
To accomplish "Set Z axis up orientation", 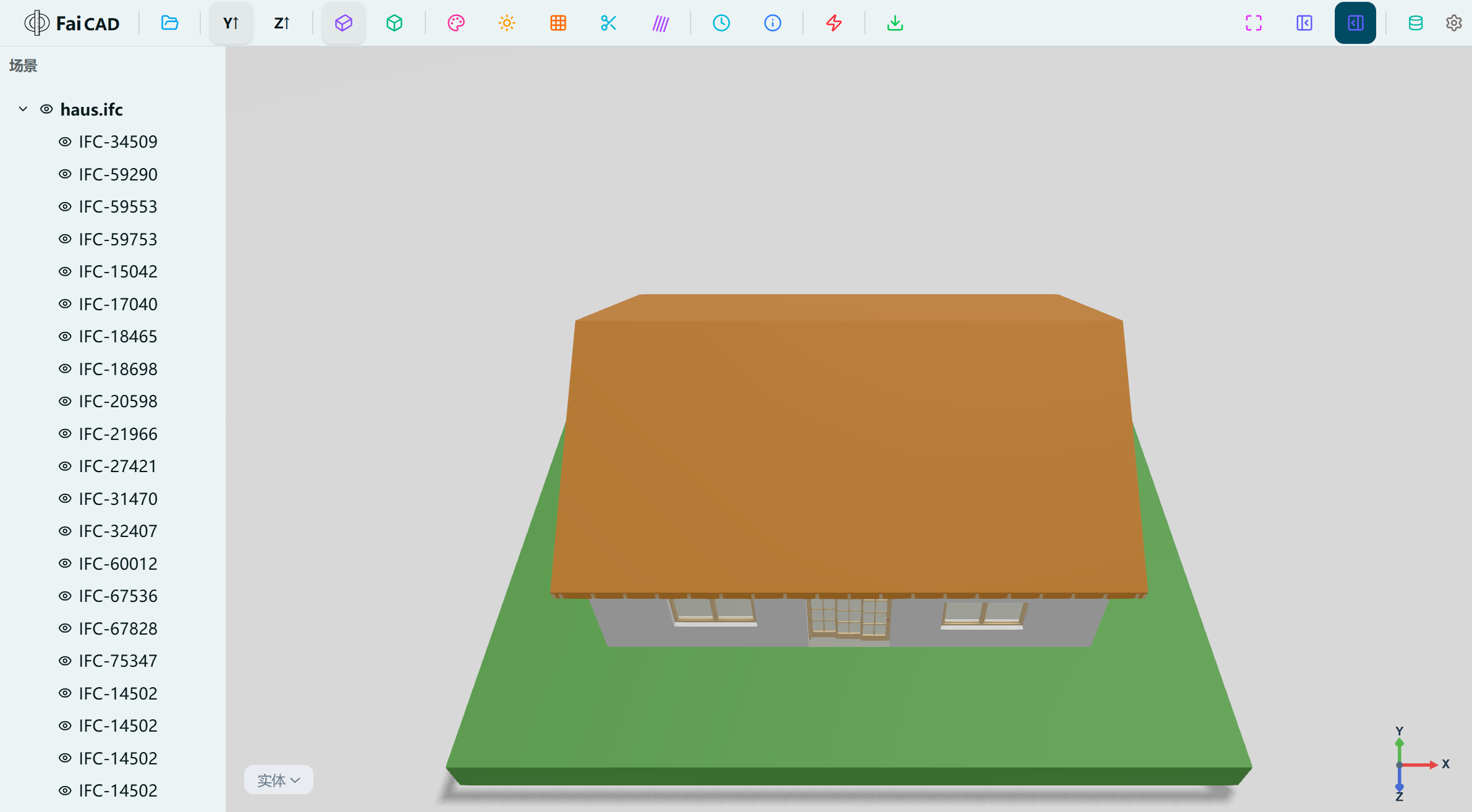I will tap(281, 23).
